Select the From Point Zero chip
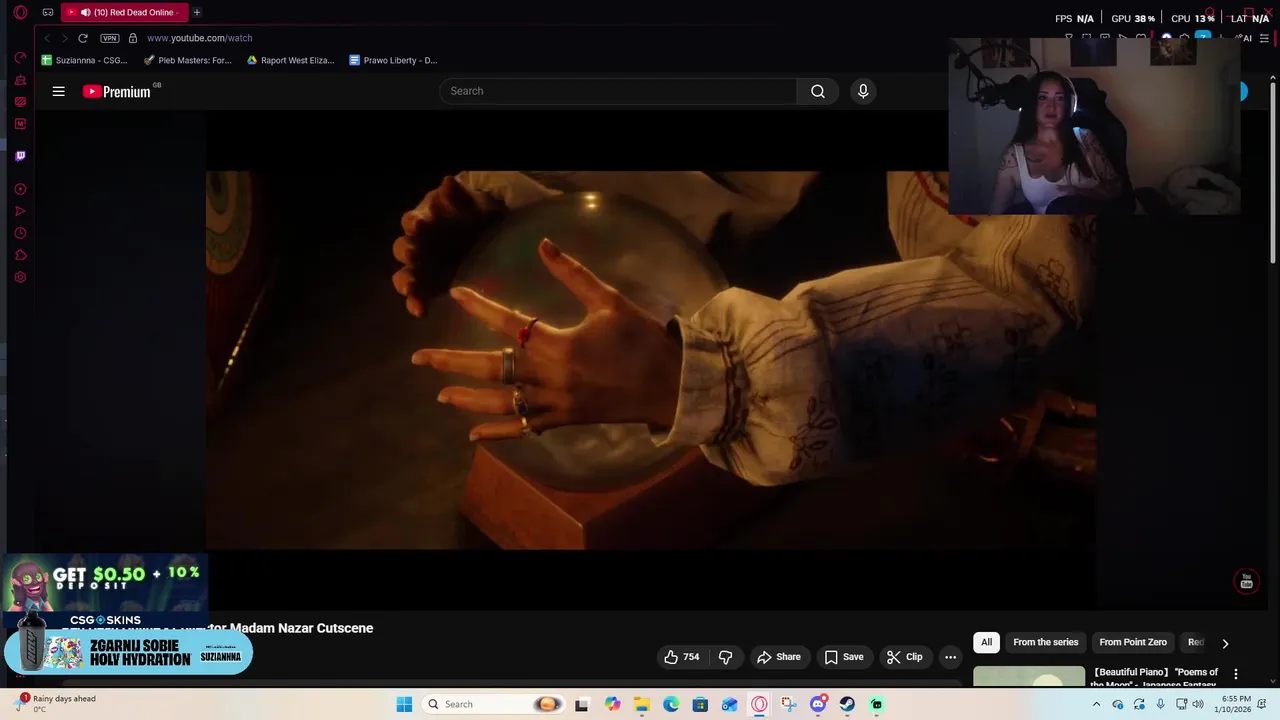Screen dimensions: 1280x720 pyautogui.click(x=1133, y=642)
